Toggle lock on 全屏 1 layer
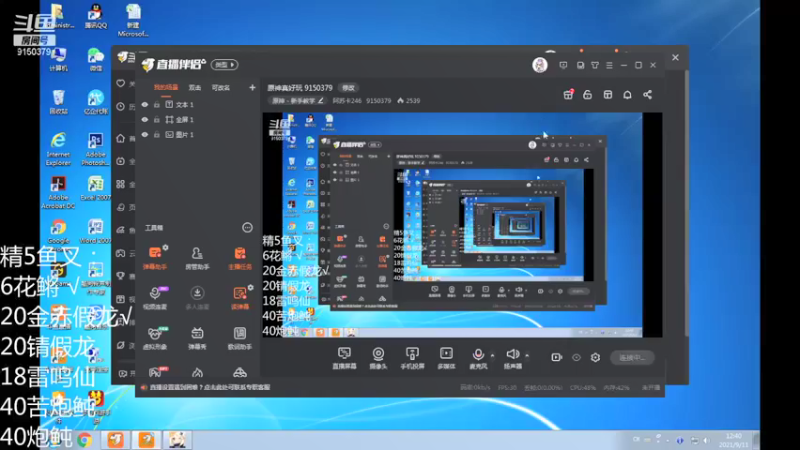The height and width of the screenshot is (450, 800). [157, 119]
